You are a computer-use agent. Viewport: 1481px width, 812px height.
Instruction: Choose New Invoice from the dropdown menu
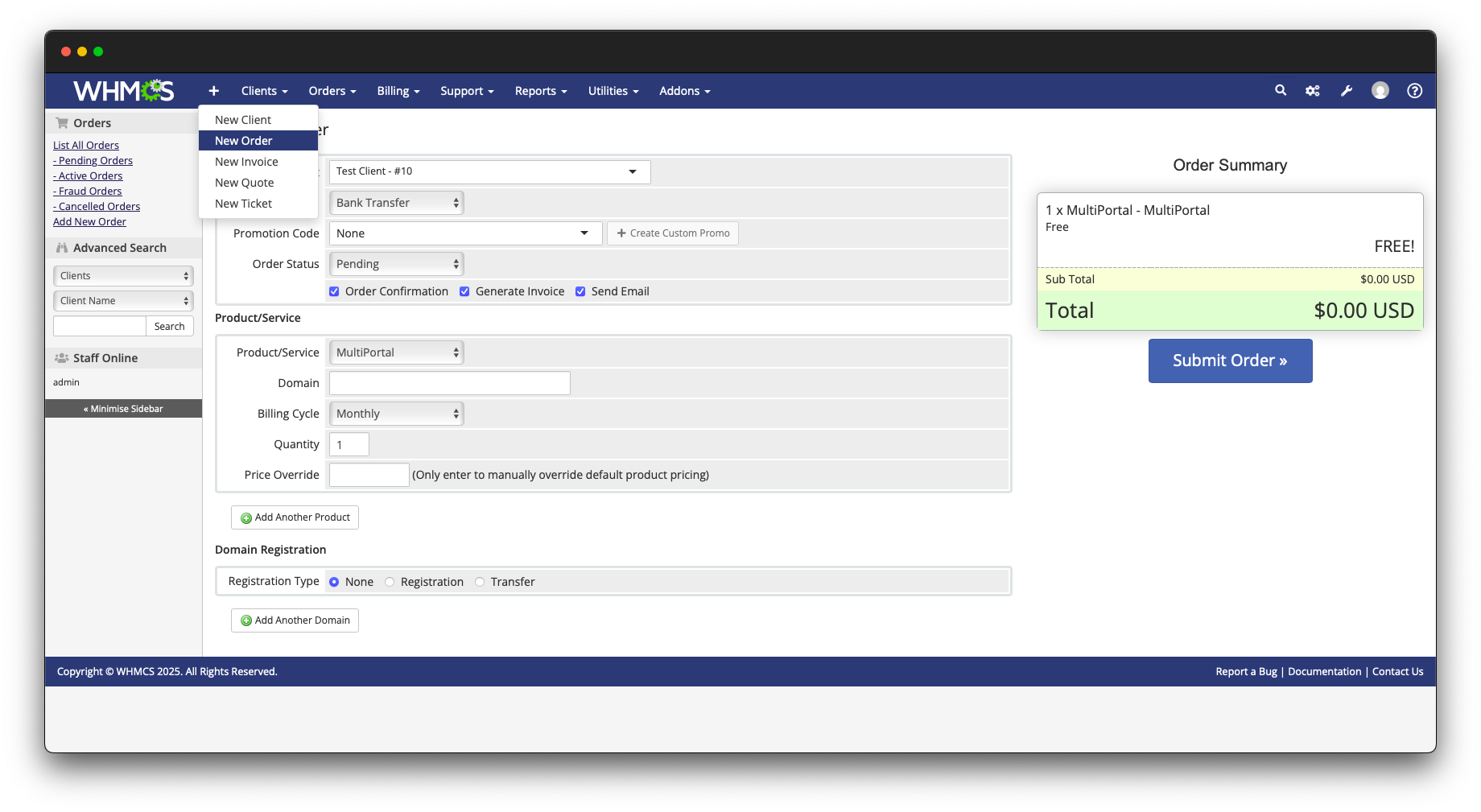[x=258, y=162]
